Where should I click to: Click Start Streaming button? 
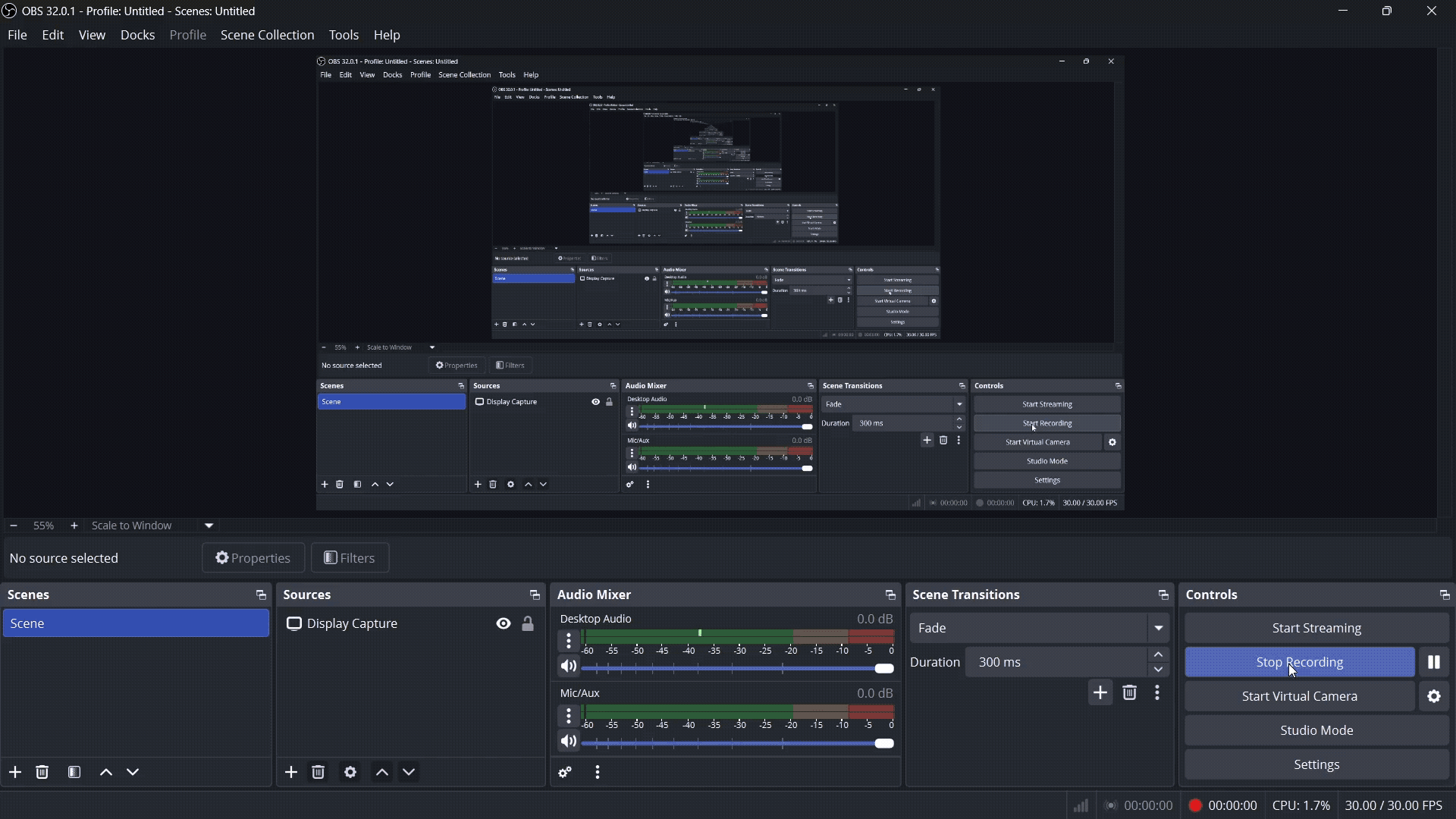tap(1317, 629)
